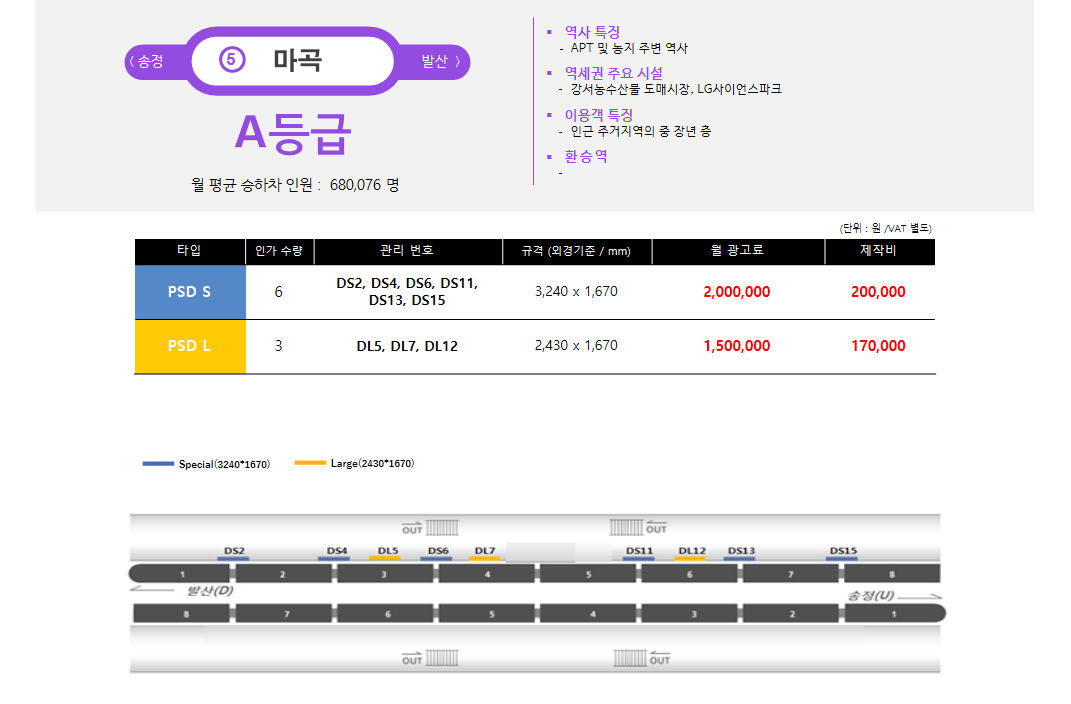
Task: Click the lower right OUT stairs icon
Action: [x=642, y=659]
